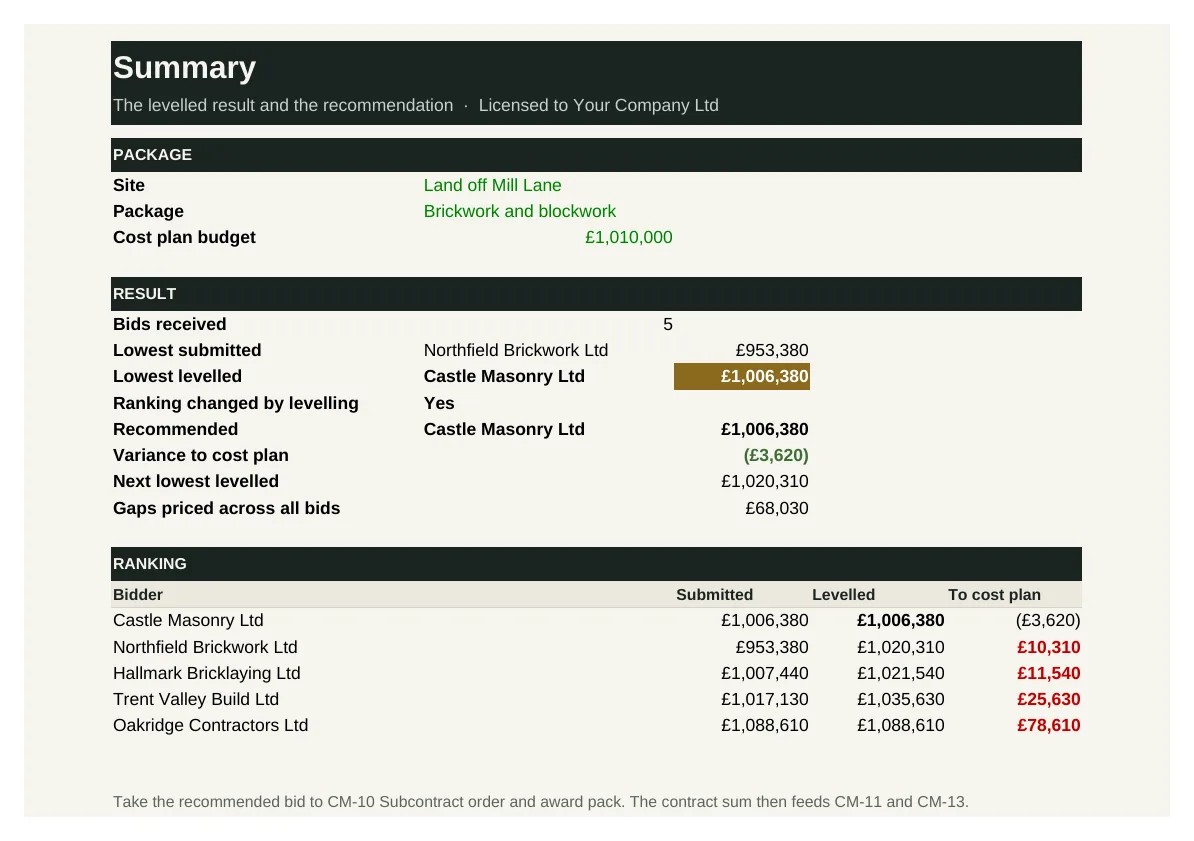Click the RANKING section header

click(596, 564)
